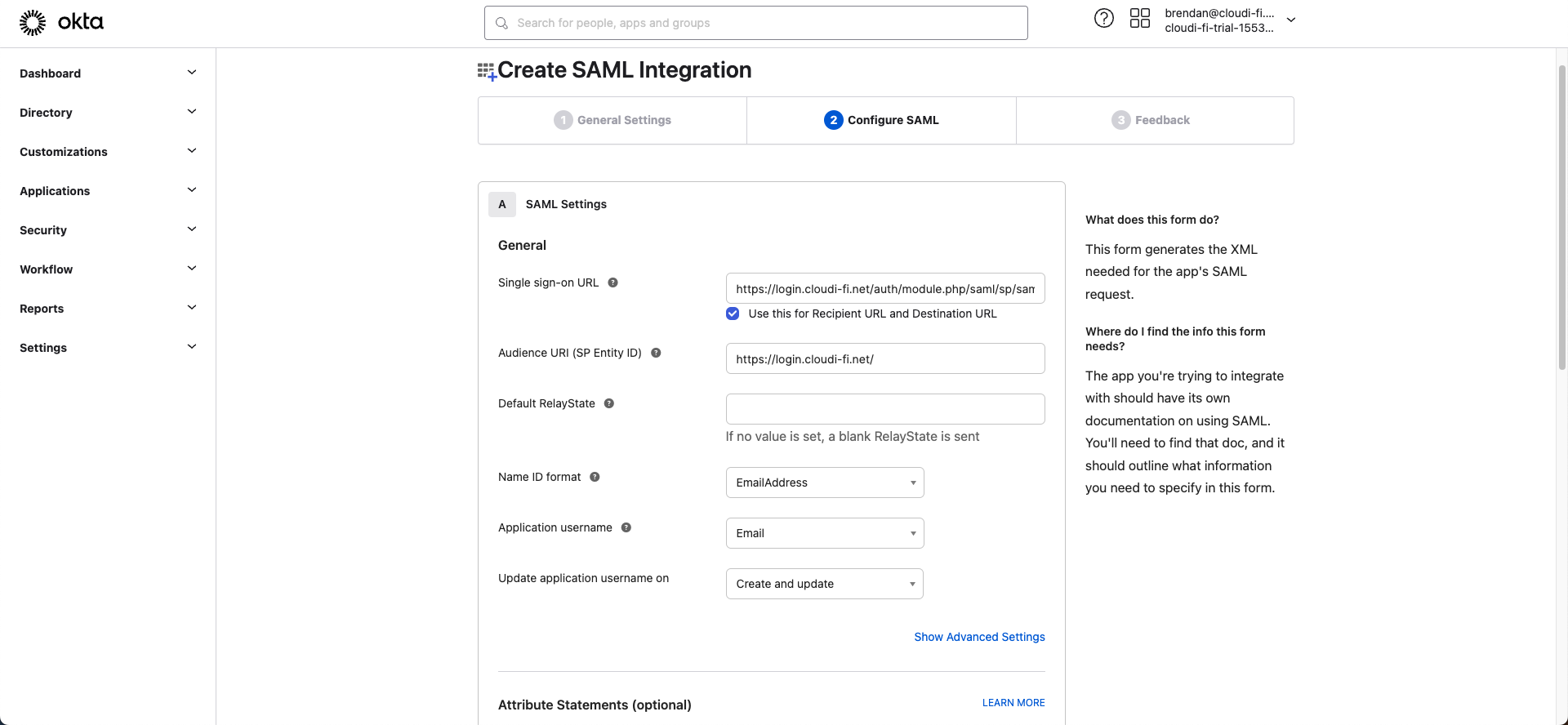Click help icon beside Name ID format
The width and height of the screenshot is (1568, 725).
[595, 477]
